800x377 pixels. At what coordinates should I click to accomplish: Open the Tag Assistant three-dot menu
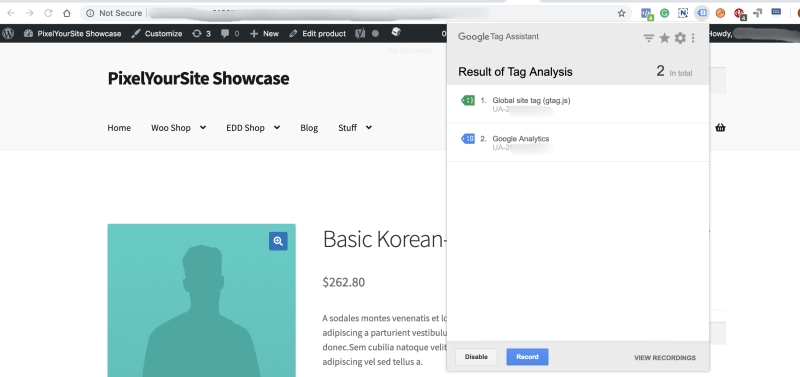[x=693, y=38]
